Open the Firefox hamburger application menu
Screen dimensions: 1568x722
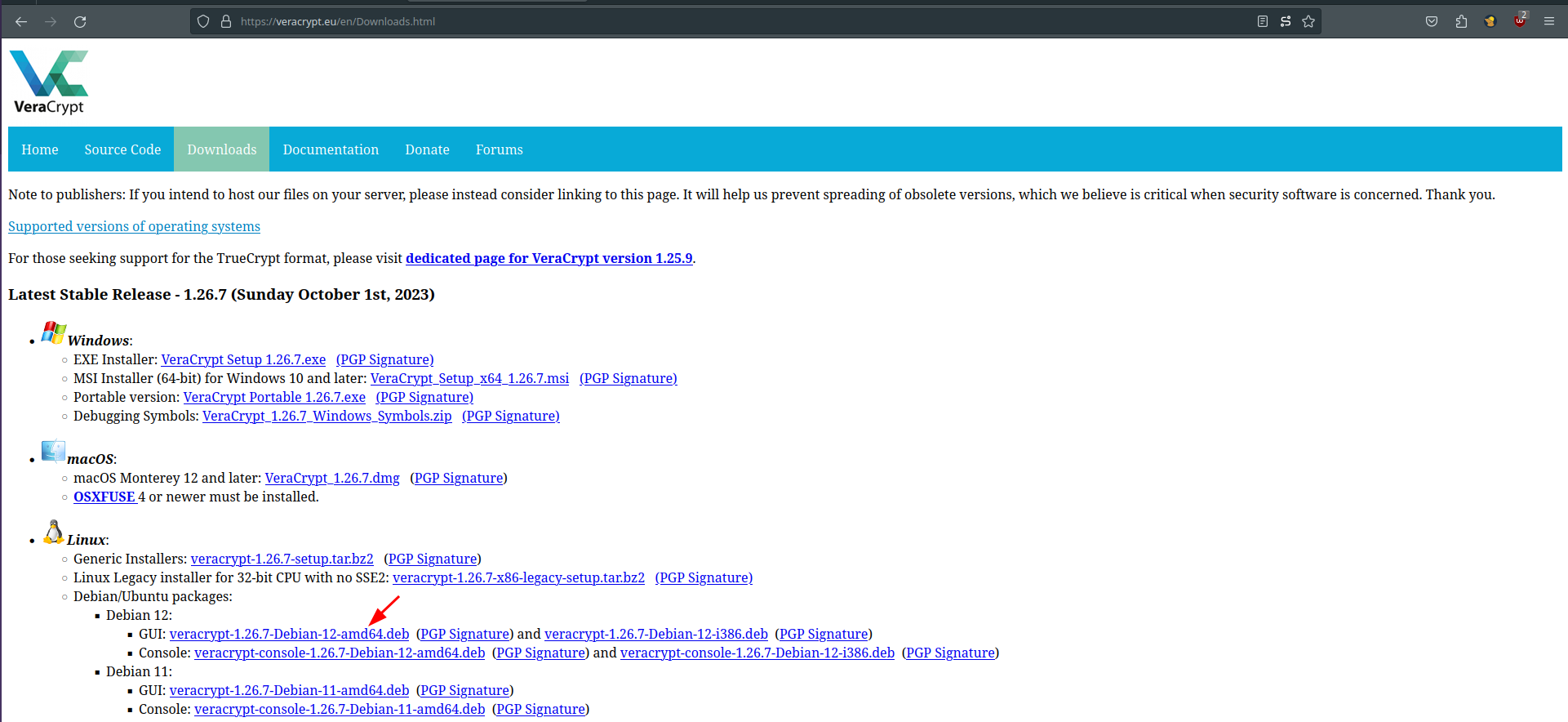pos(1549,21)
